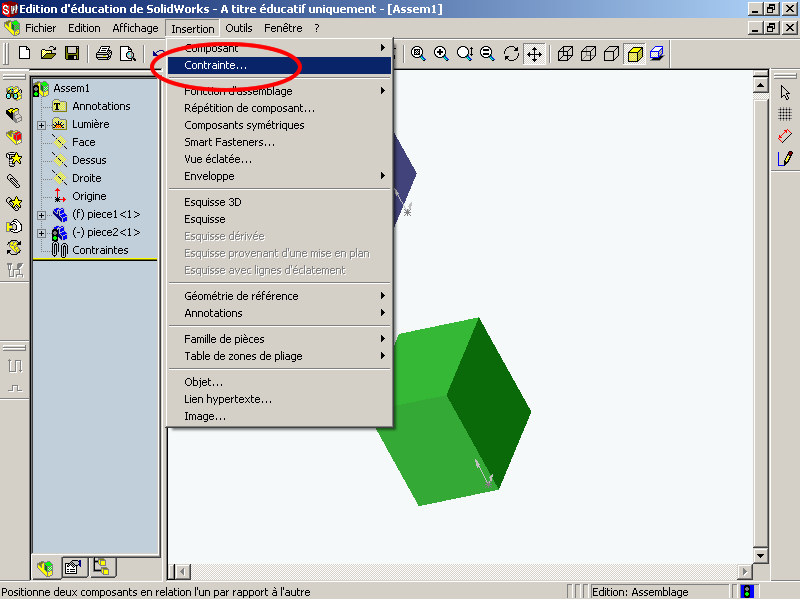
Task: Click the Print Preview icon
Action: point(128,53)
